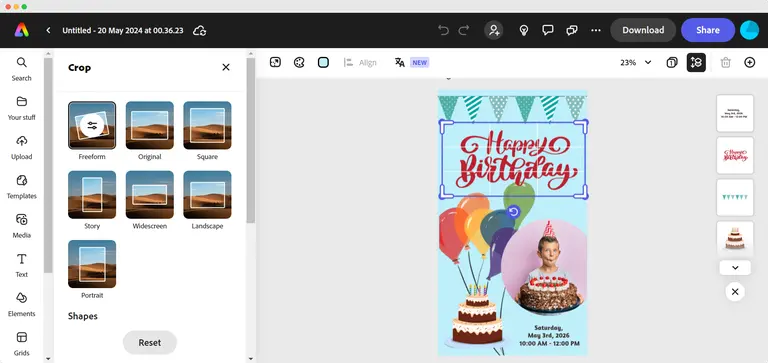Go back with the left chevron
Screen dimensions: 768x363
[x=48, y=30]
